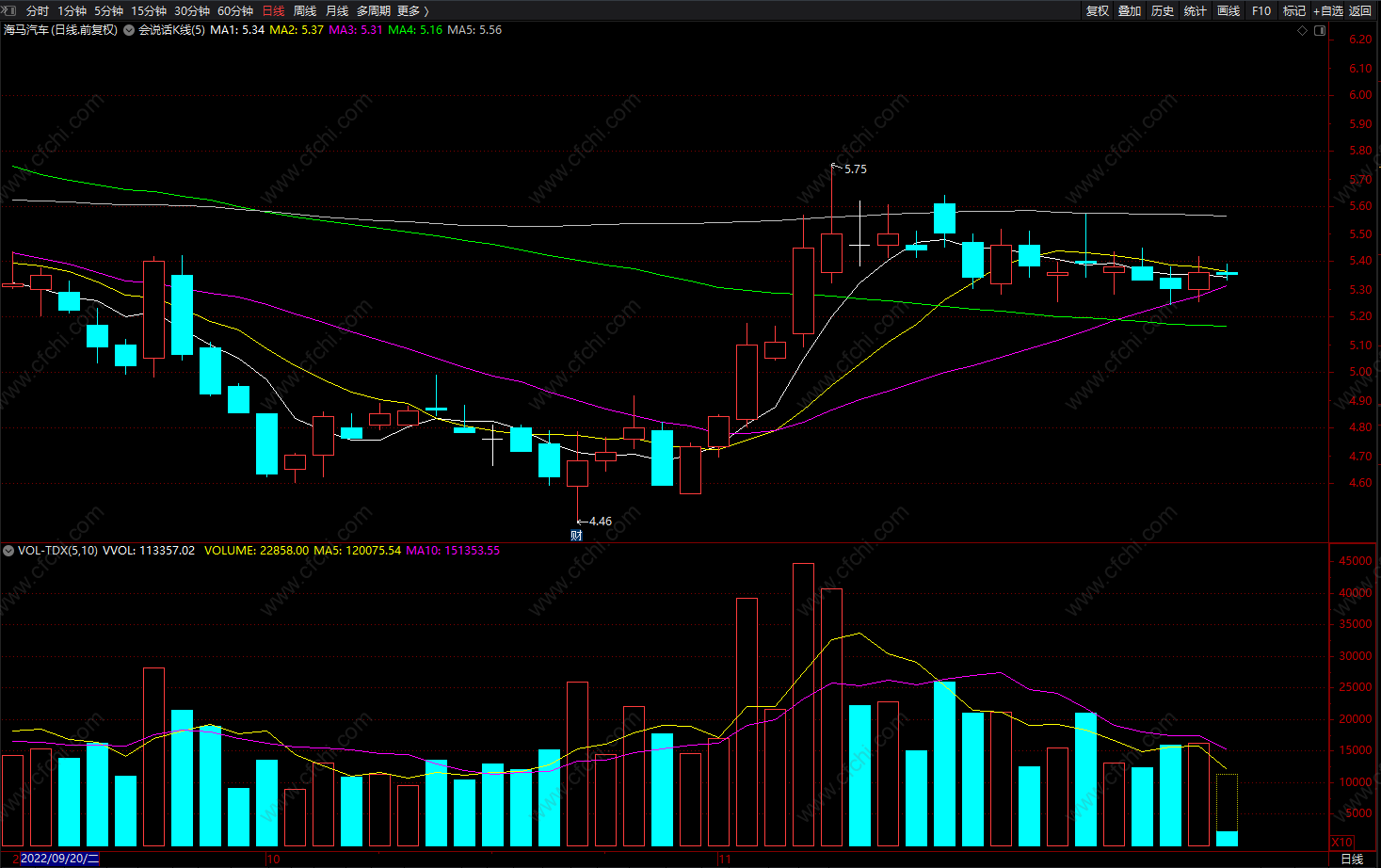The image size is (1381, 868).
Task: Click the MA5: 5.56 label
Action: 474,30
